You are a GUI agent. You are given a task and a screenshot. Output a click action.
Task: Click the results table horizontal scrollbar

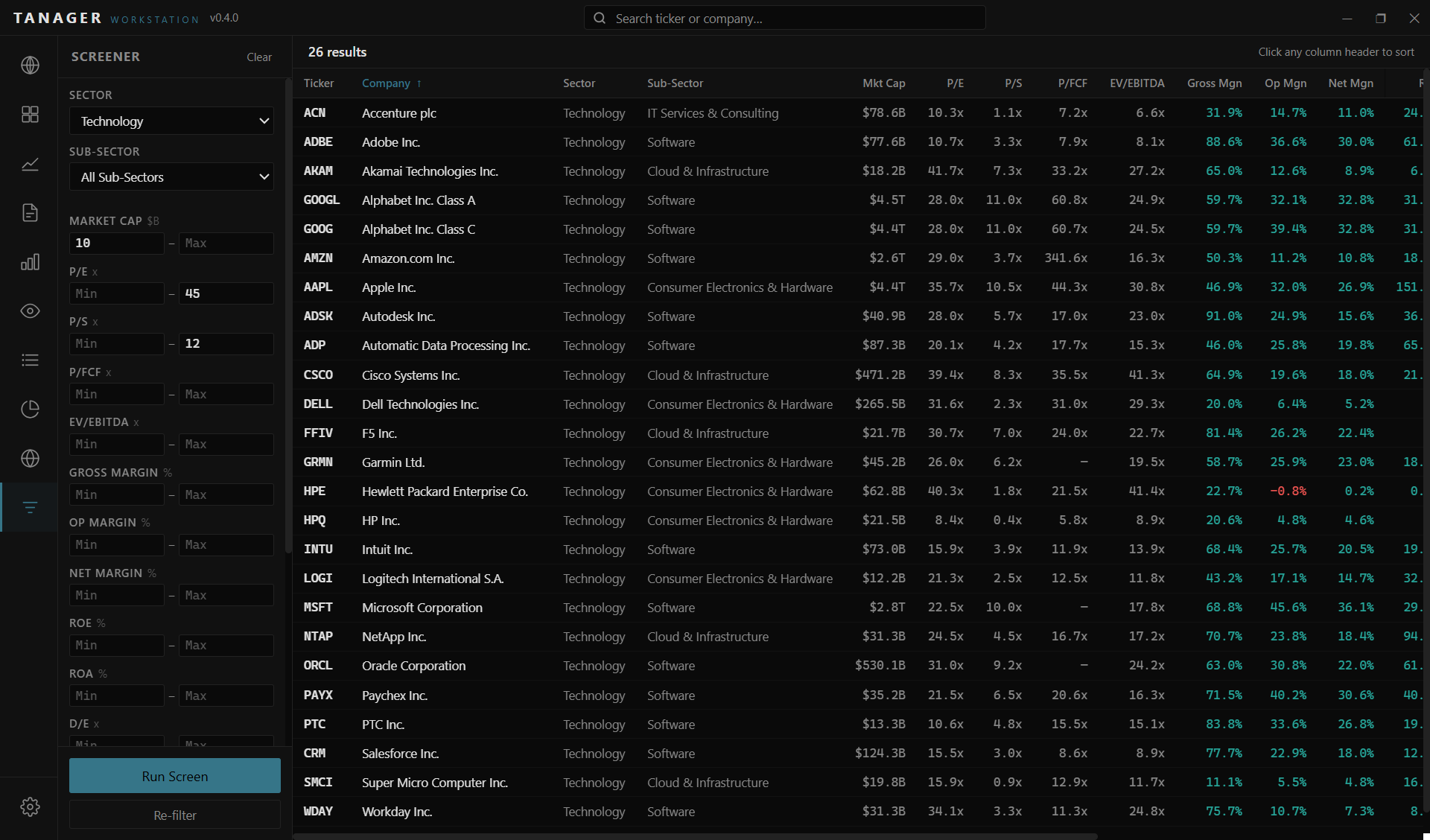click(695, 836)
